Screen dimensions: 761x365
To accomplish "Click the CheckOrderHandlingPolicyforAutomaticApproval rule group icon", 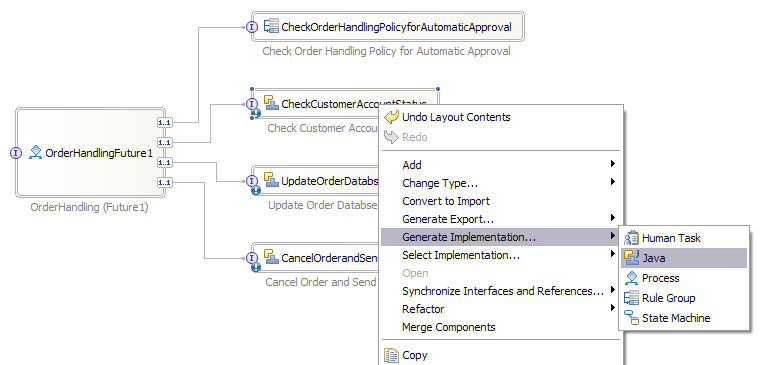I will [271, 26].
